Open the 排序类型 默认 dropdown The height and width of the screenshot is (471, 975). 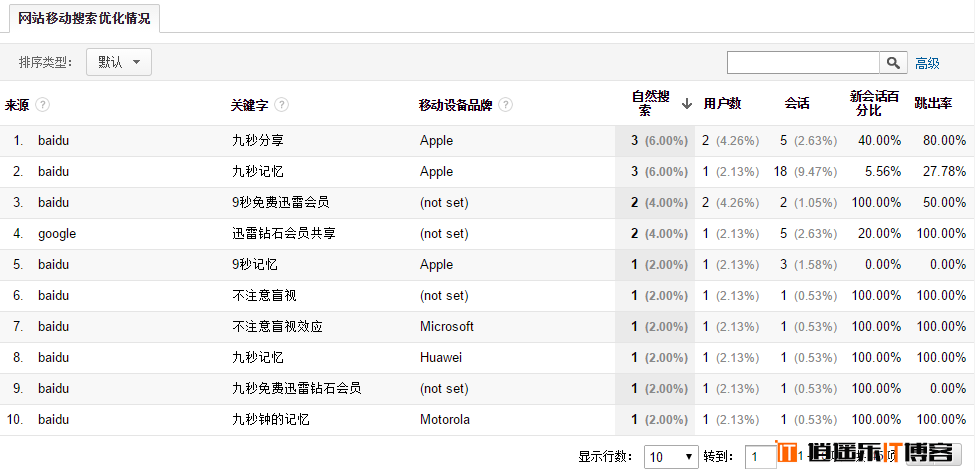119,62
